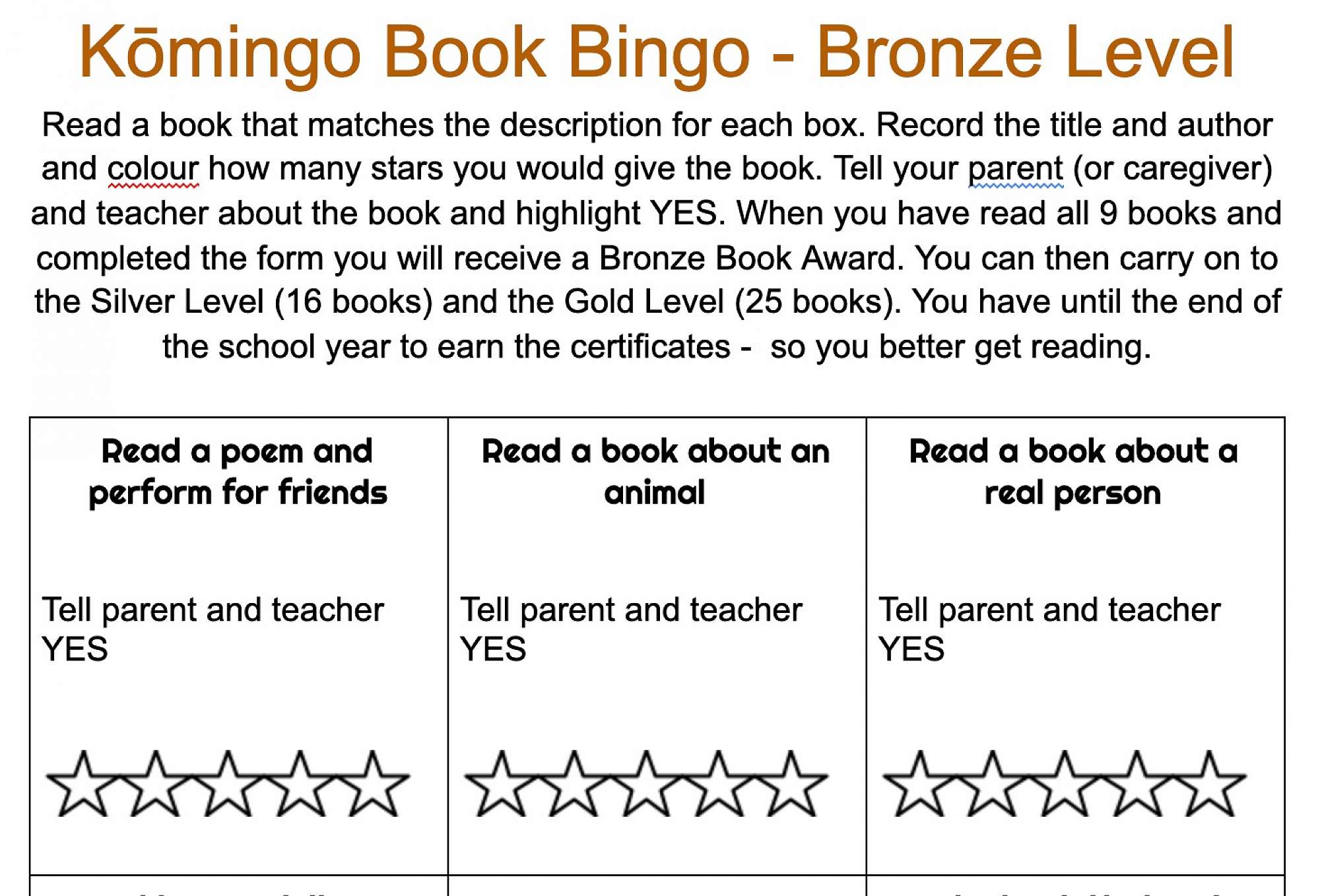Viewport: 1320px width, 896px height.
Task: Click "Tell parent and teacher" in the real person box
Action: pos(1049,610)
